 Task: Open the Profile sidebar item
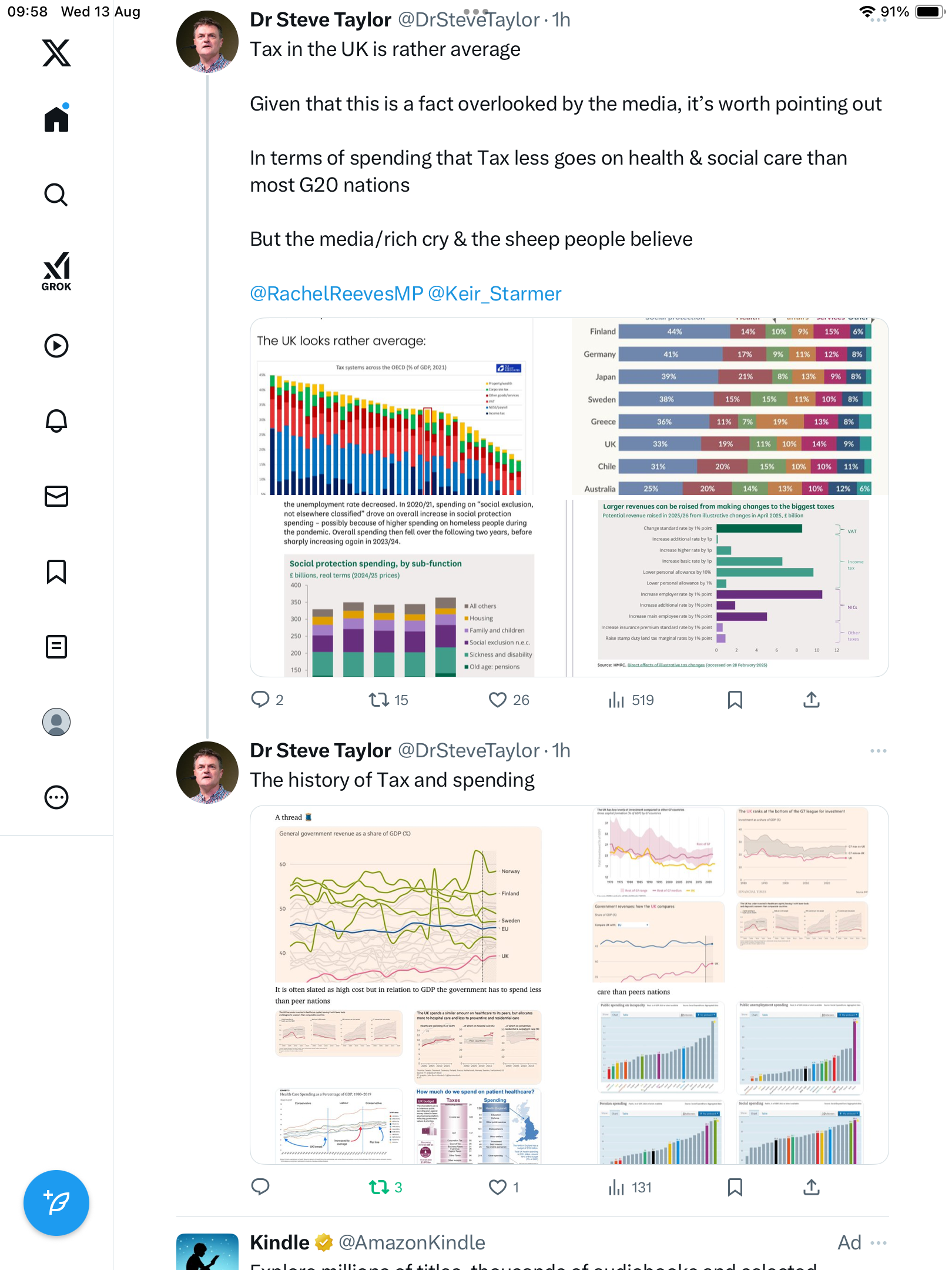[56, 722]
